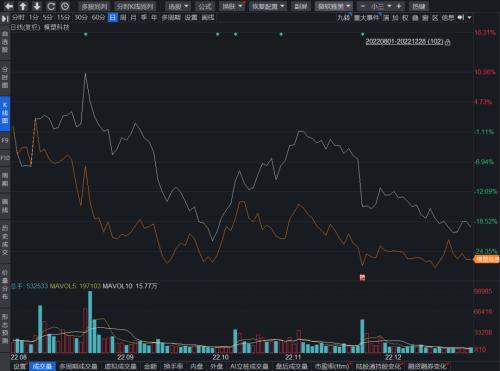Switch to 季 quarterly period
500x371 pixels.
click(144, 17)
